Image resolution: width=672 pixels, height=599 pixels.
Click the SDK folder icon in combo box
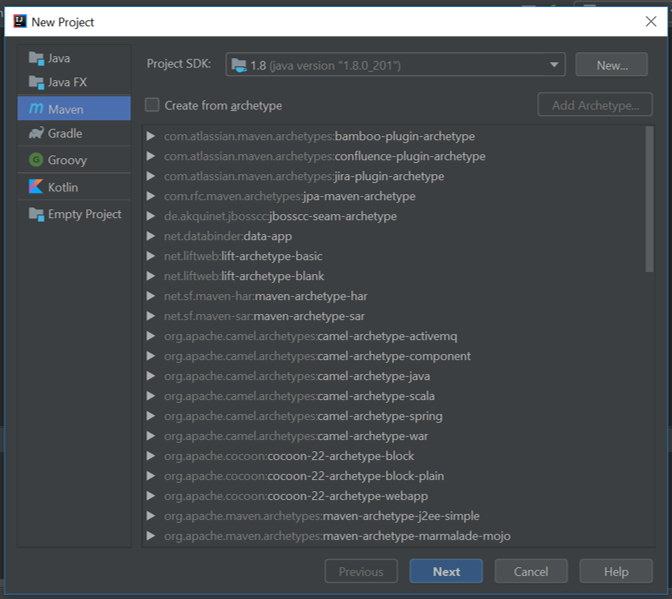point(239,65)
